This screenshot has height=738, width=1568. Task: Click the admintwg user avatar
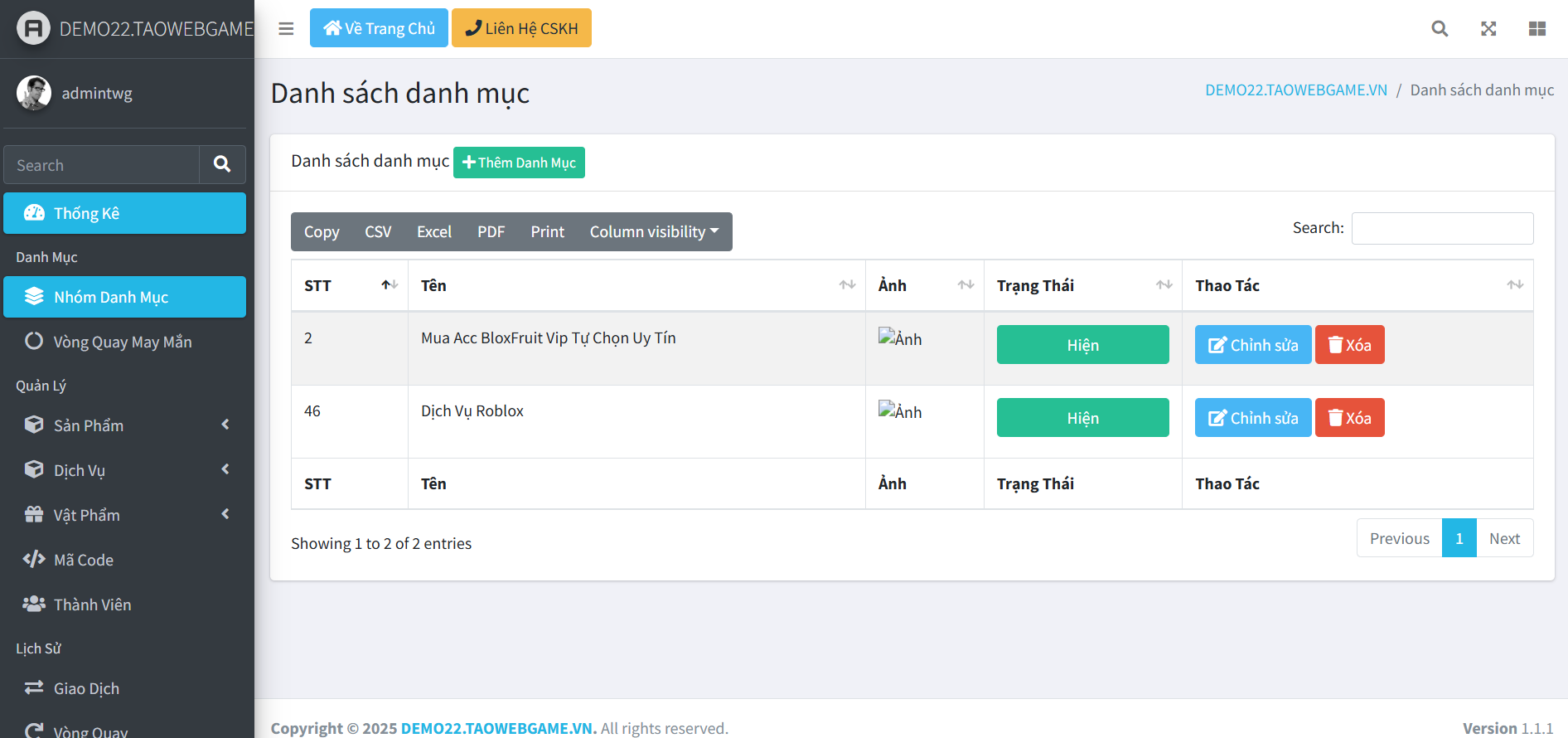coord(34,93)
